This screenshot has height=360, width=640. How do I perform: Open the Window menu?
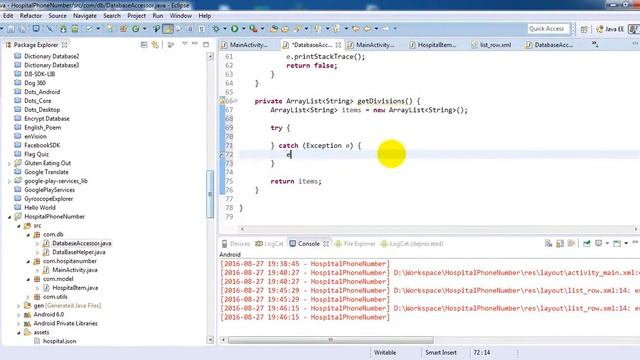click(180, 16)
